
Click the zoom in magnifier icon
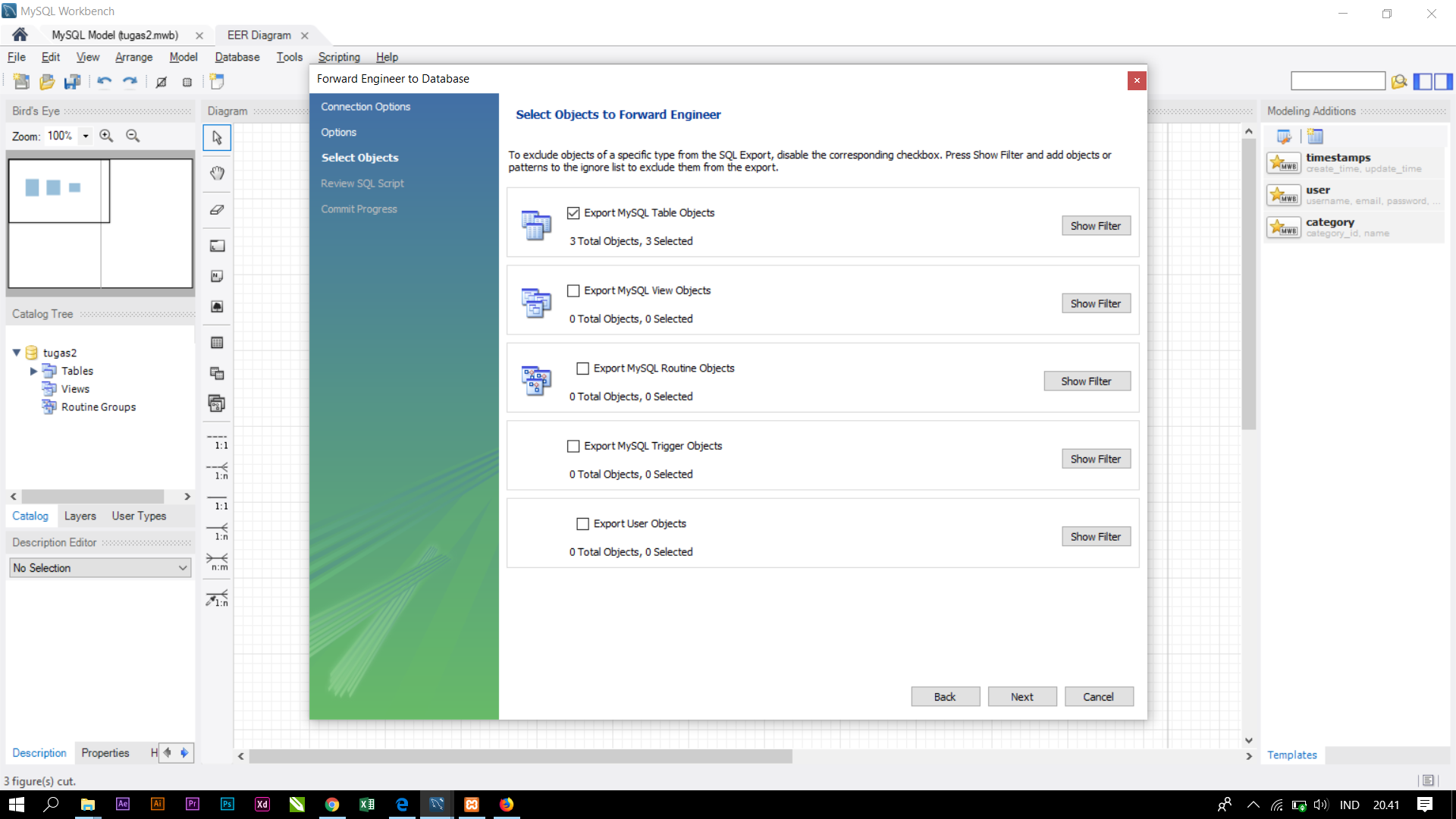[x=106, y=136]
